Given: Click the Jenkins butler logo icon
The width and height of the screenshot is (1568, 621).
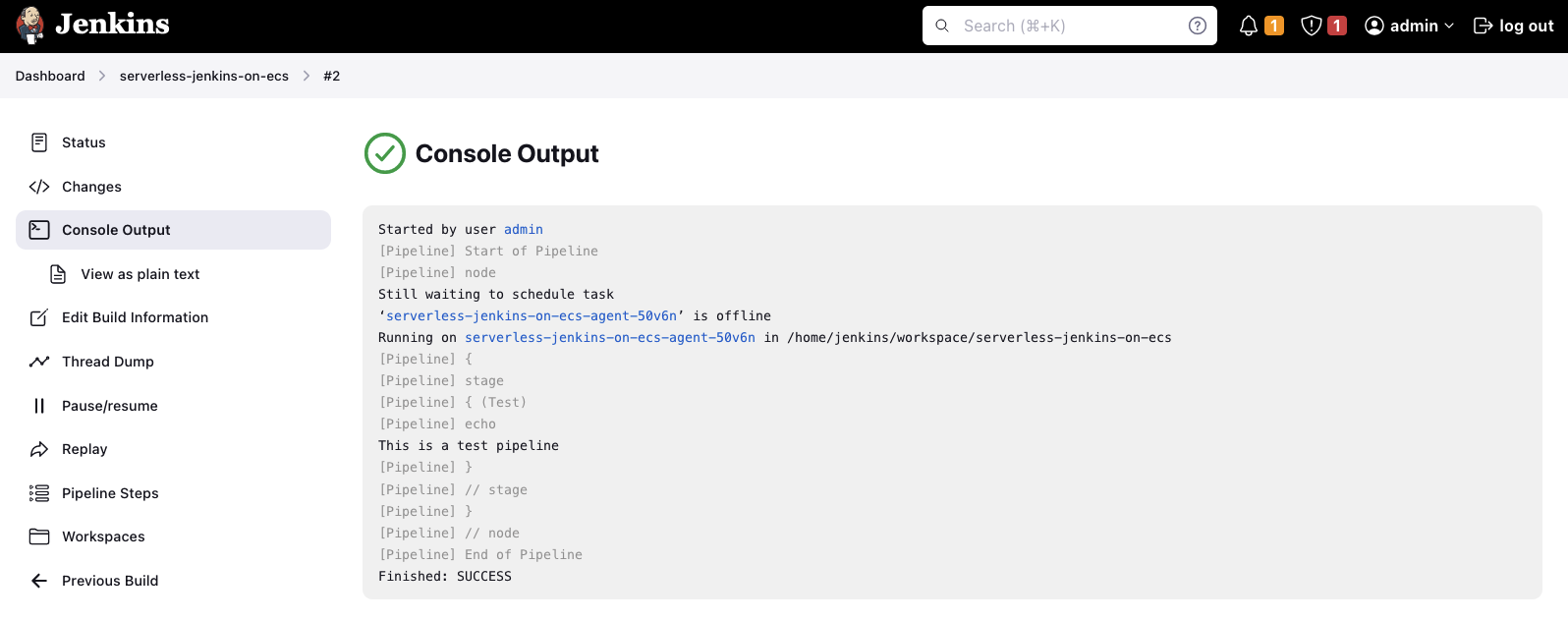Looking at the screenshot, I should click(30, 26).
